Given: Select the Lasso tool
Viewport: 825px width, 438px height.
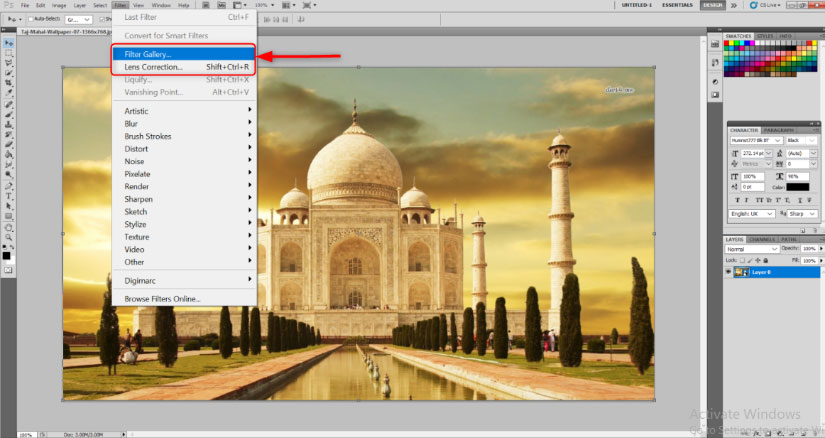Looking at the screenshot, I should point(9,63).
